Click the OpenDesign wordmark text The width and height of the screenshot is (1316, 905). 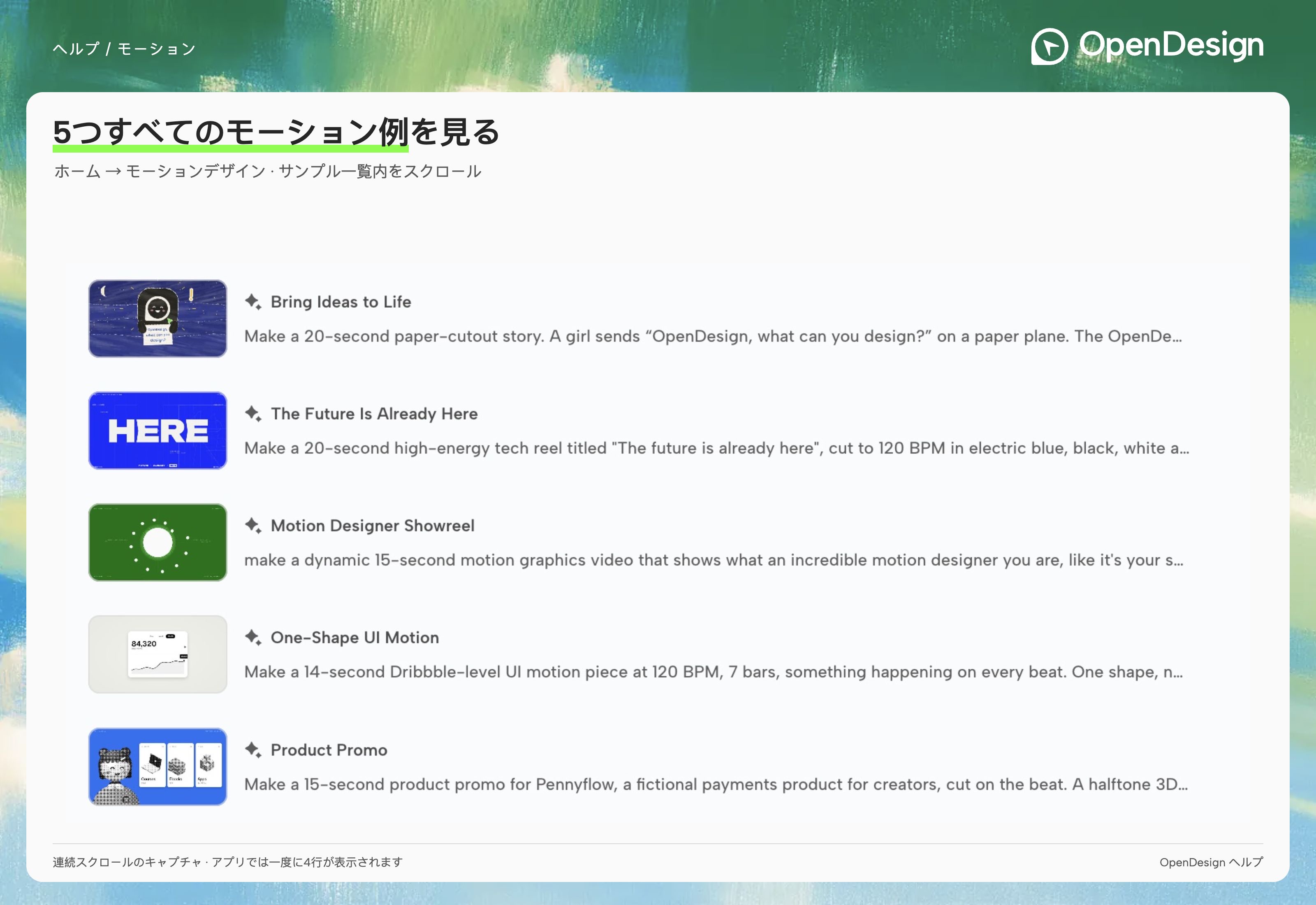1171,45
